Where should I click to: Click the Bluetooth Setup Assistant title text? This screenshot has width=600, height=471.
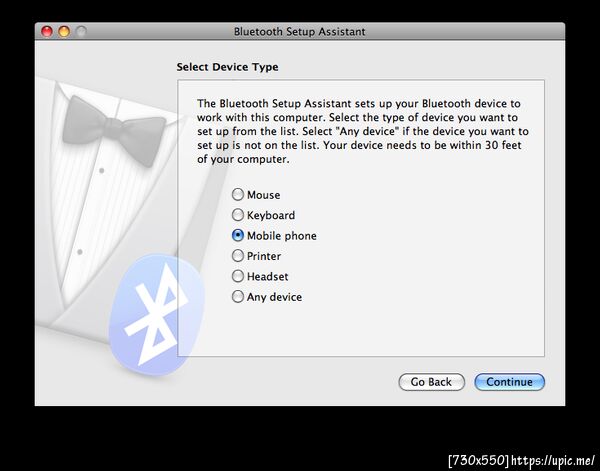(300, 31)
